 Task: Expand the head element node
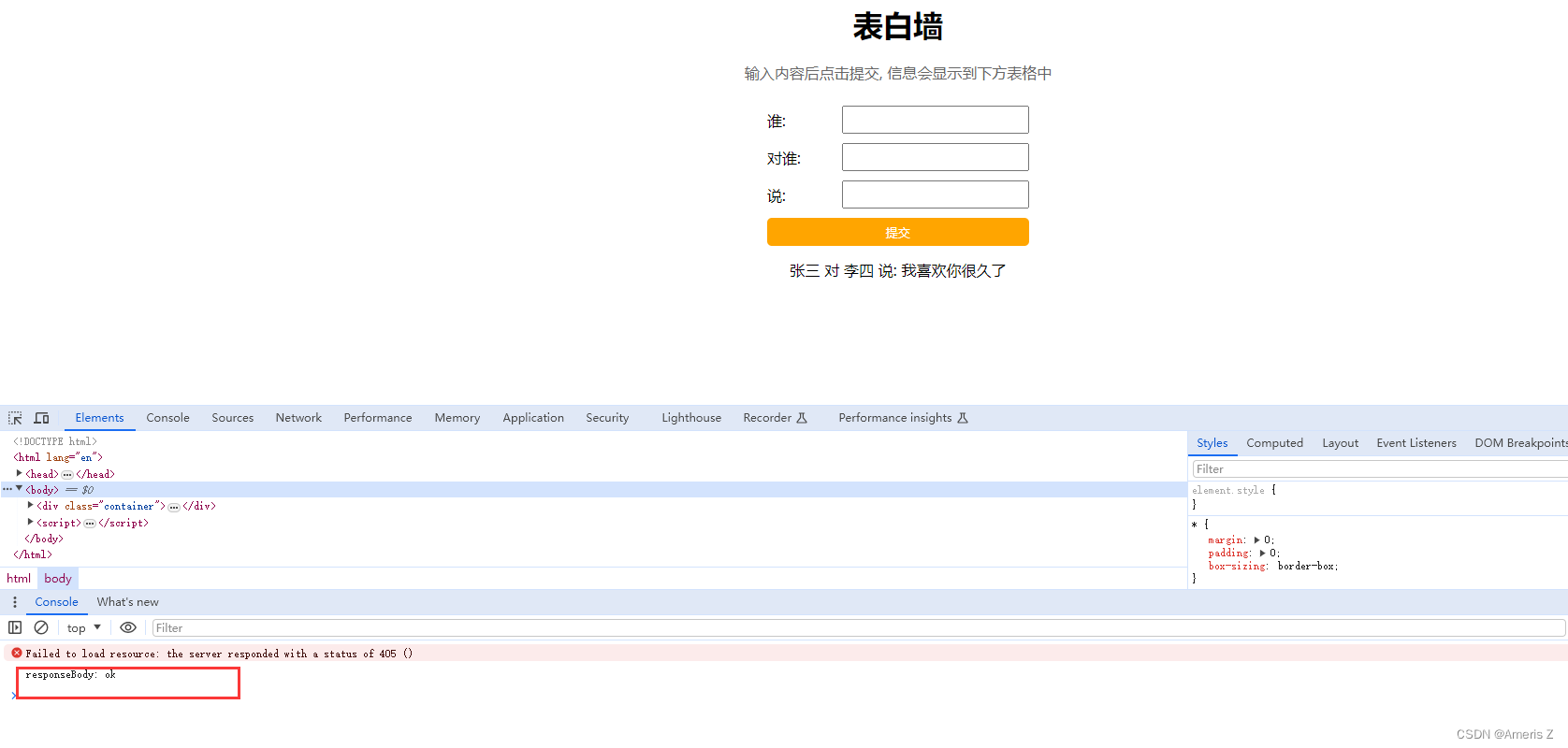click(20, 473)
